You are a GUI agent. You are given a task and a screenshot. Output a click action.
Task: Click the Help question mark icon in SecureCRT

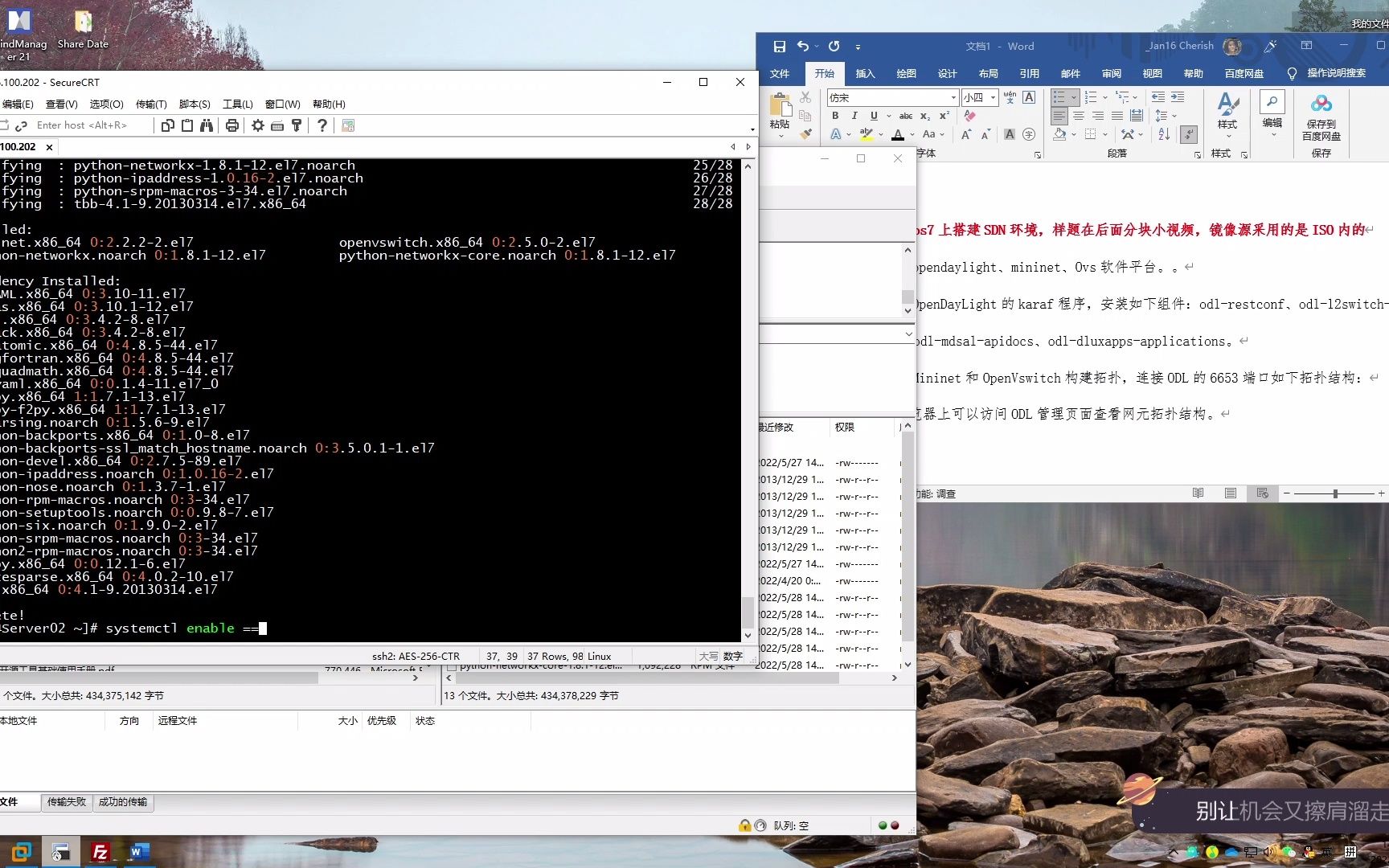pos(322,125)
